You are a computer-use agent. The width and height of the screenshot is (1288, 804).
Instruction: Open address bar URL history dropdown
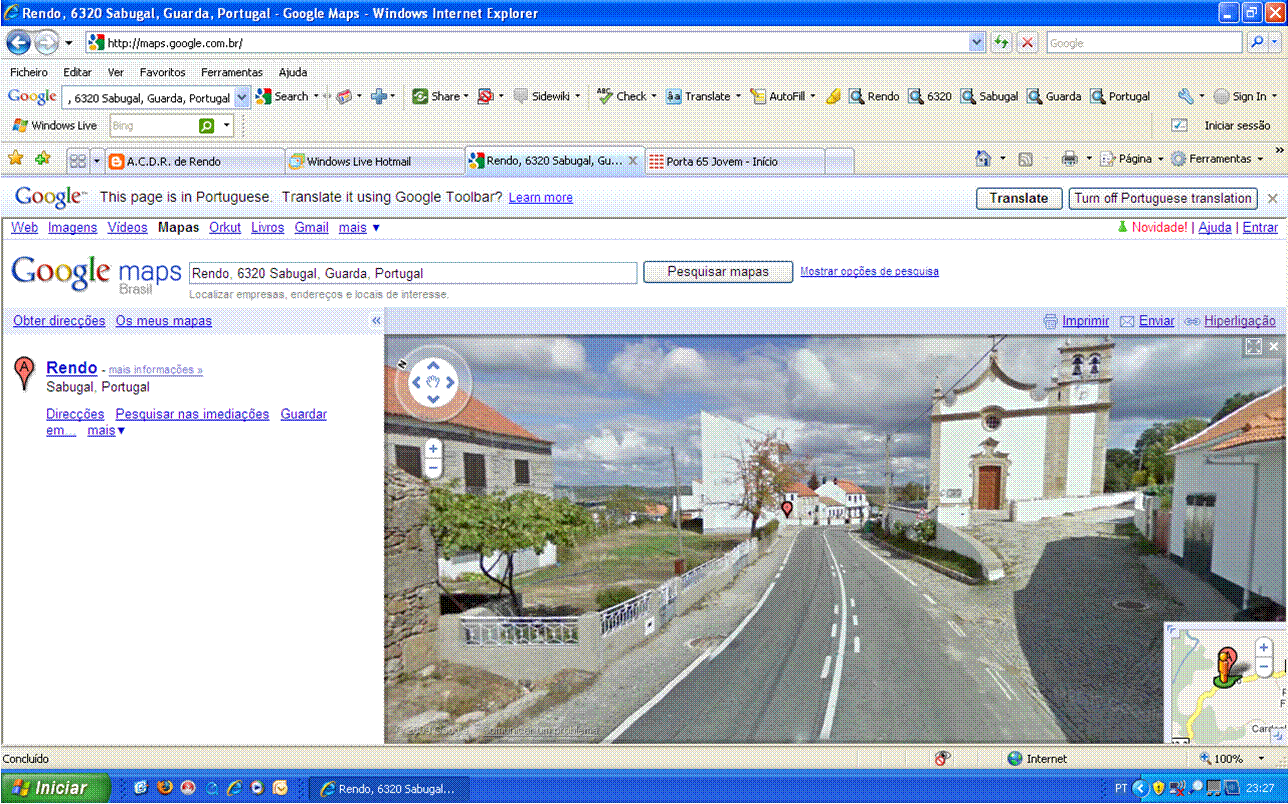coord(977,43)
